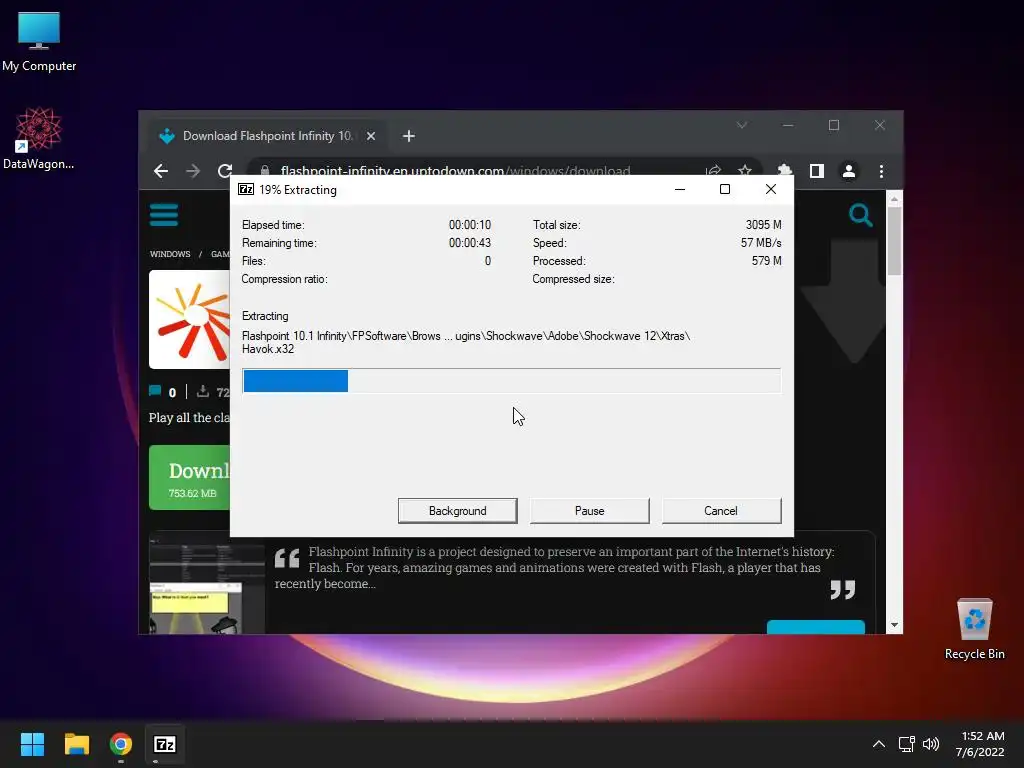Send extraction to Background
1024x768 pixels.
(x=457, y=511)
